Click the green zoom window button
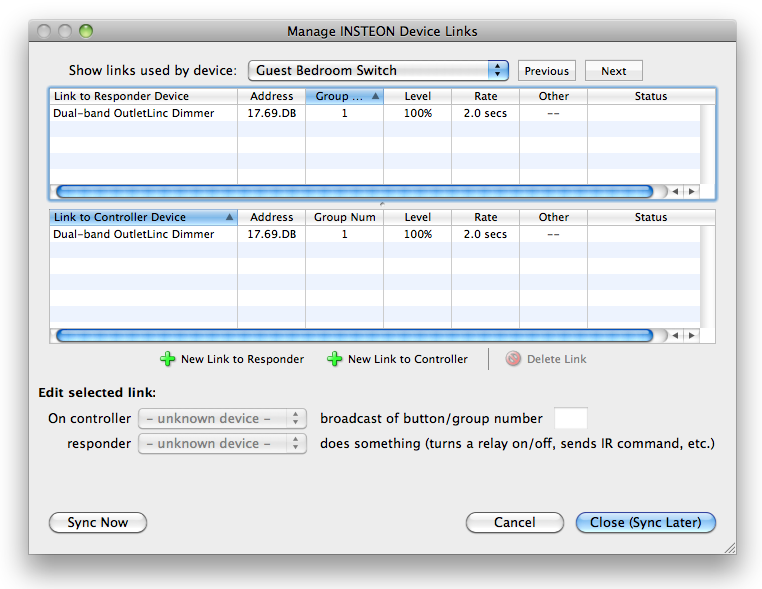This screenshot has width=762, height=589. [86, 31]
